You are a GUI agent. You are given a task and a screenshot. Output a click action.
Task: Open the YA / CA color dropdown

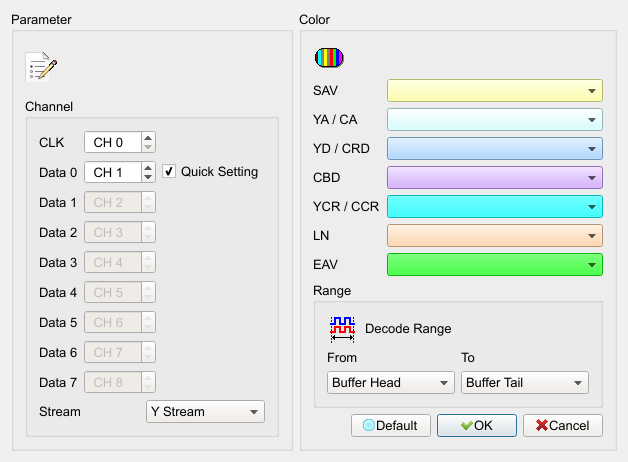[495, 120]
